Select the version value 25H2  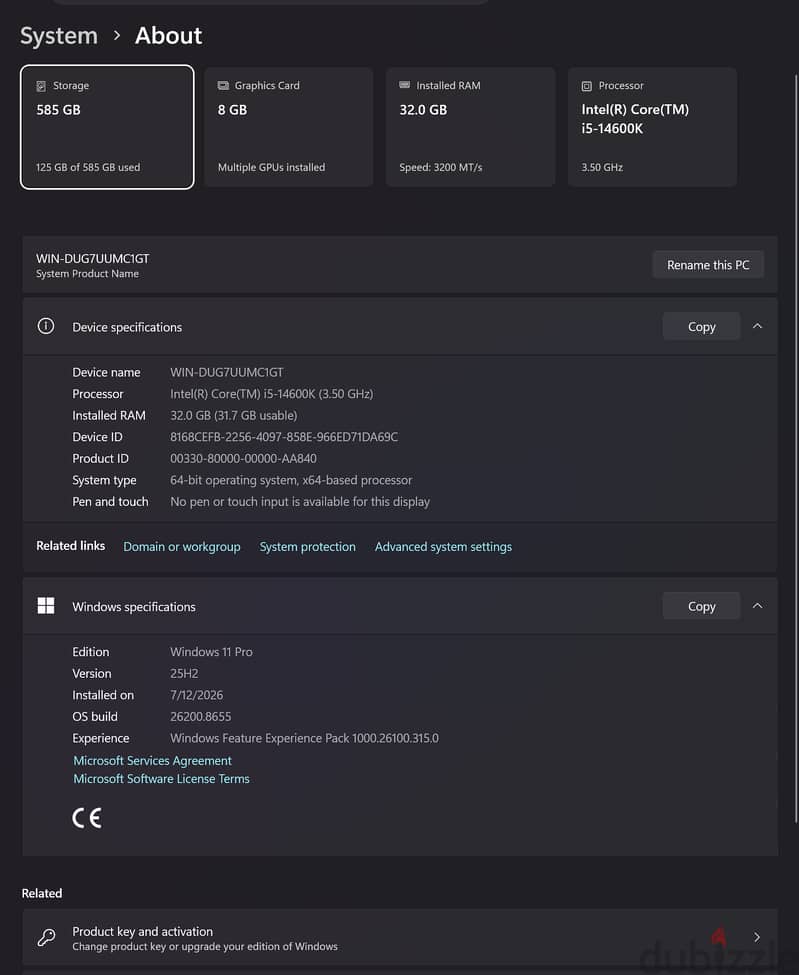[184, 673]
